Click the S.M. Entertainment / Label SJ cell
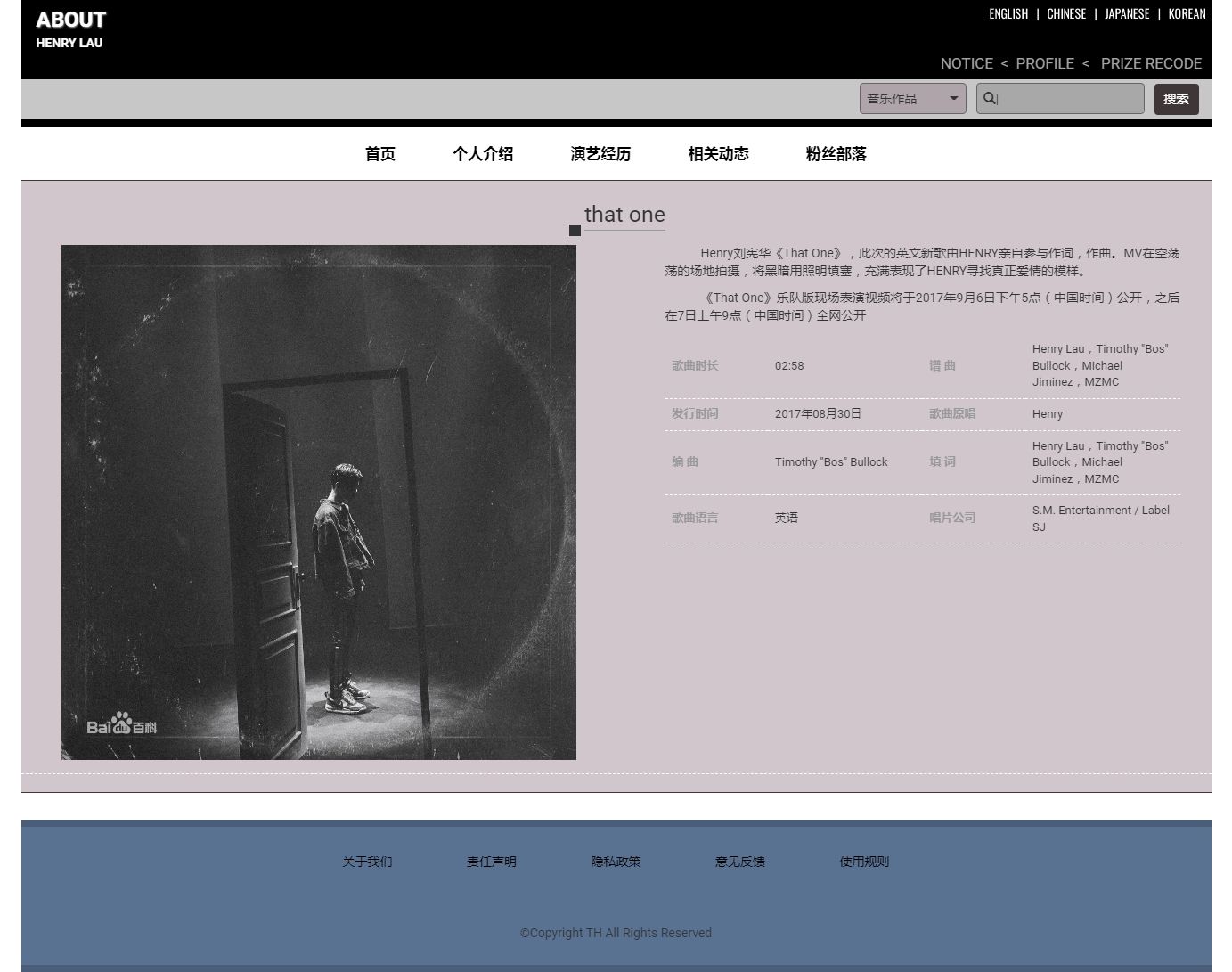This screenshot has height=972, width=1232. coord(1101,519)
